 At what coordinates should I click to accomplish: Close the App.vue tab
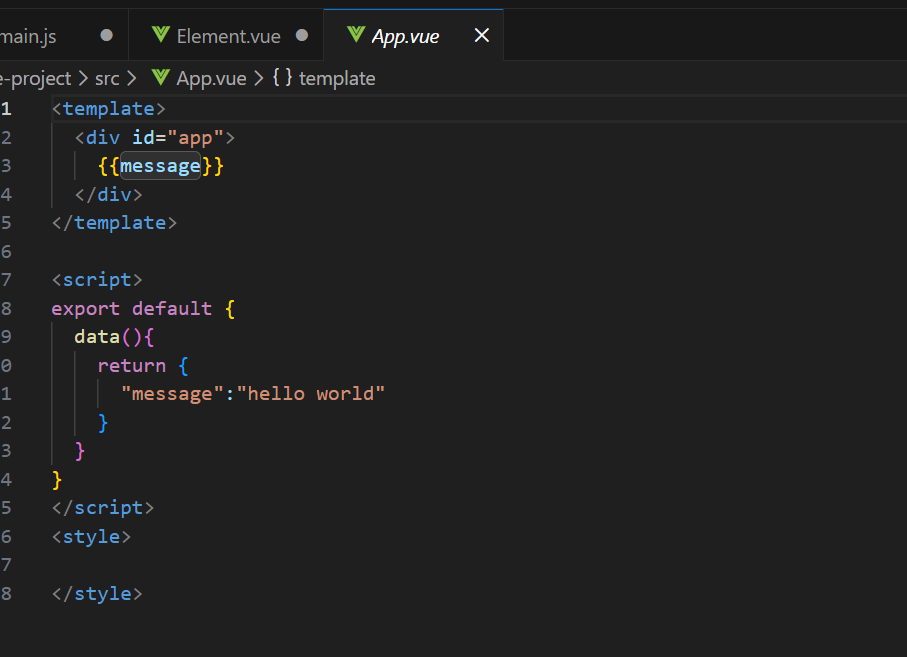point(481,36)
